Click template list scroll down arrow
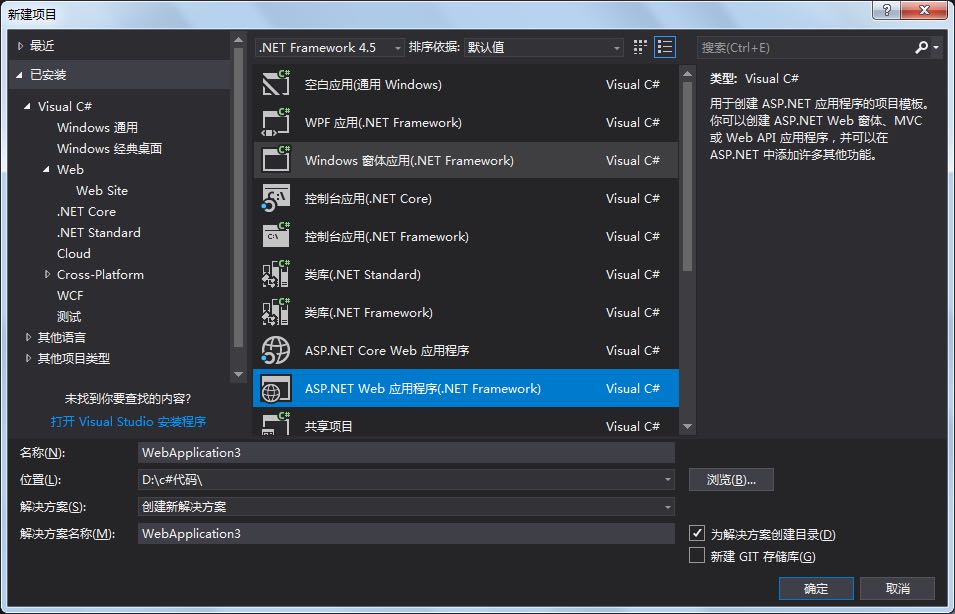955x614 pixels. tap(688, 426)
